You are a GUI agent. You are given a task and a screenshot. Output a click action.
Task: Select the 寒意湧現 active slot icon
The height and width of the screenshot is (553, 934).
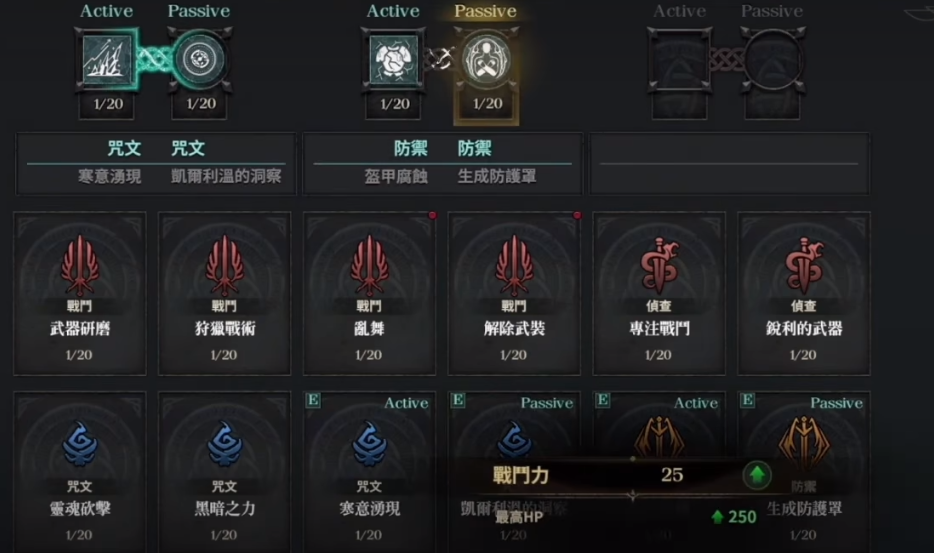pyautogui.click(x=107, y=60)
